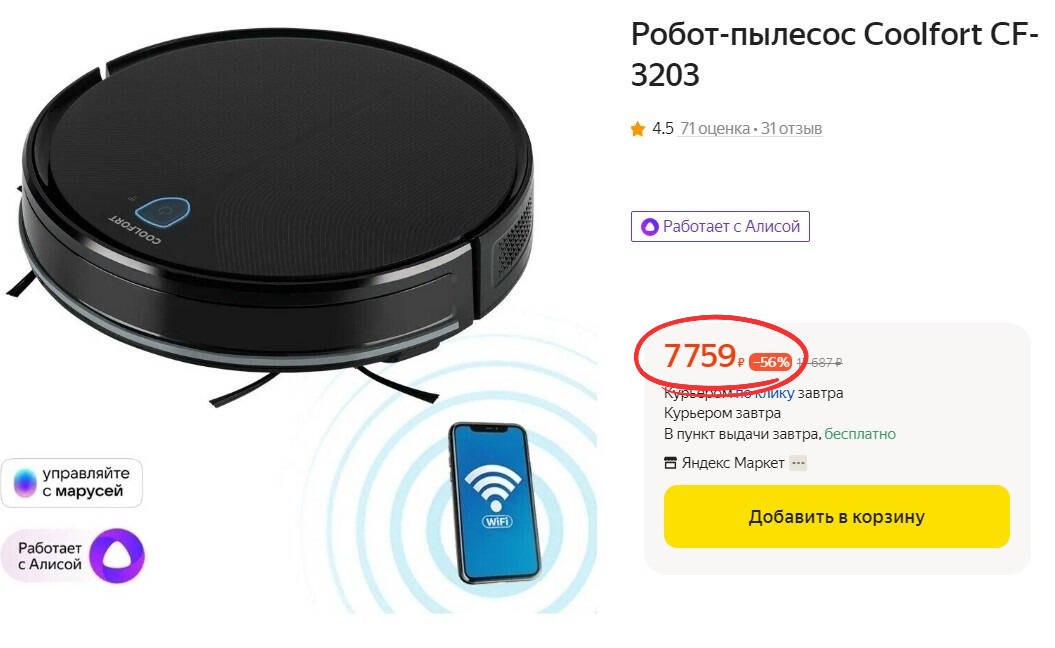Click the Яндекс Маркет seller name

click(x=733, y=463)
